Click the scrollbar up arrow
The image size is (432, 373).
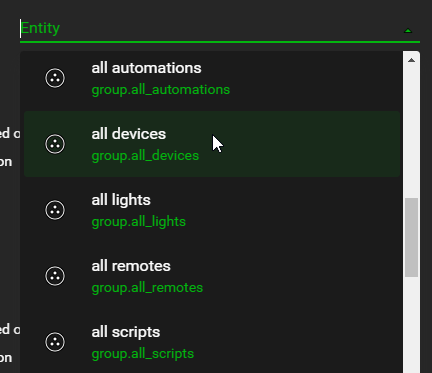click(411, 60)
